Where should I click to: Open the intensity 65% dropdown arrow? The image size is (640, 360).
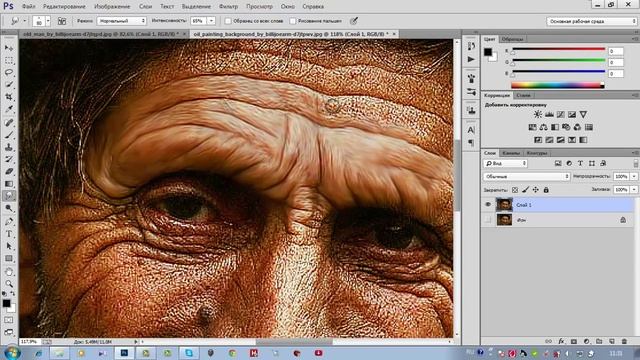211,21
